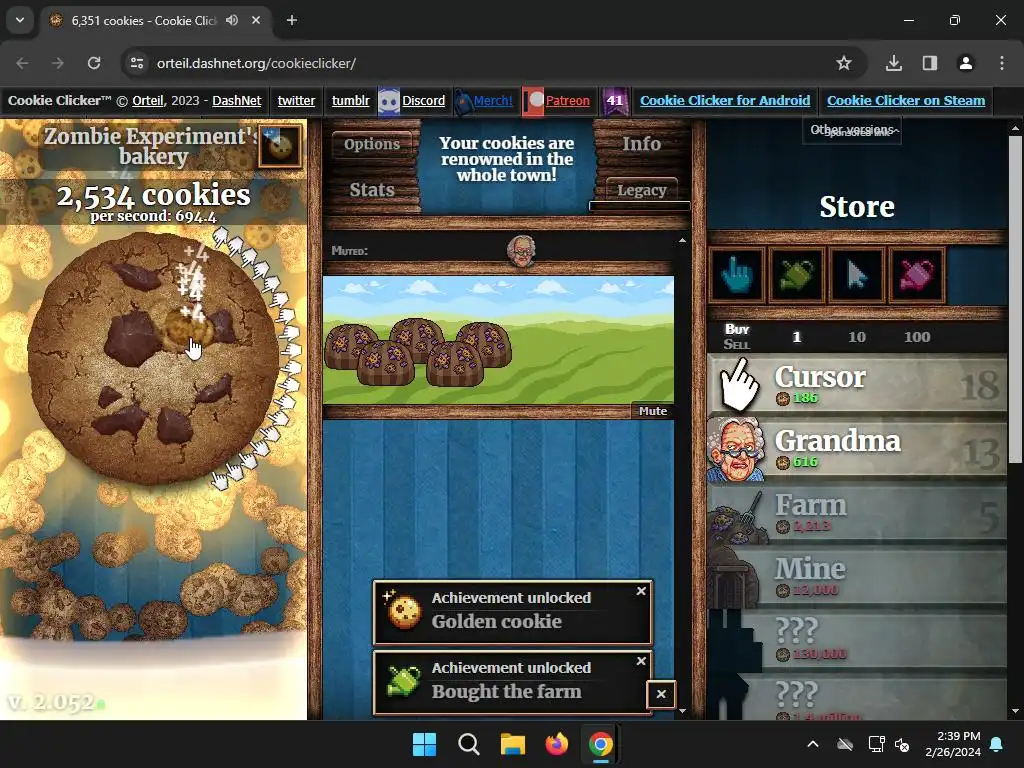
Task: Click the page's vertical scrollbar thumb
Action: tap(1016, 299)
